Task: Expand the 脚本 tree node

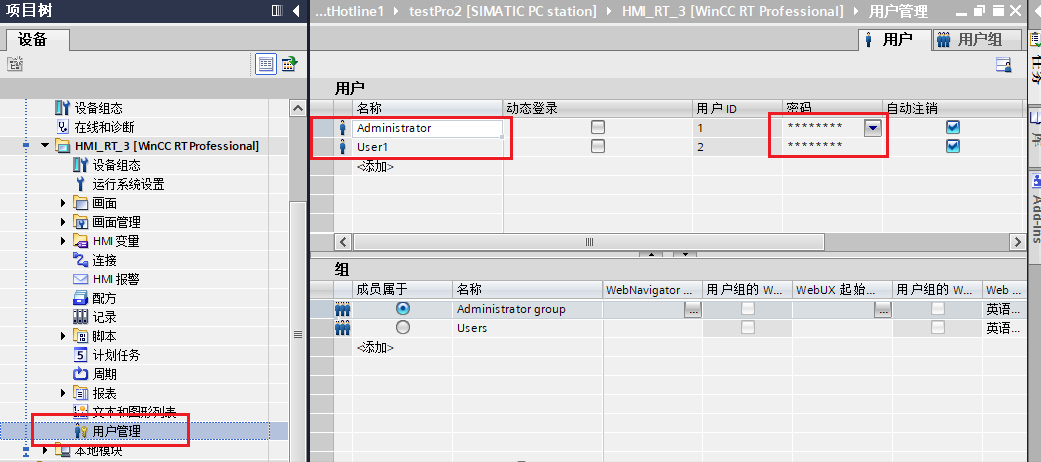Action: tap(64, 337)
